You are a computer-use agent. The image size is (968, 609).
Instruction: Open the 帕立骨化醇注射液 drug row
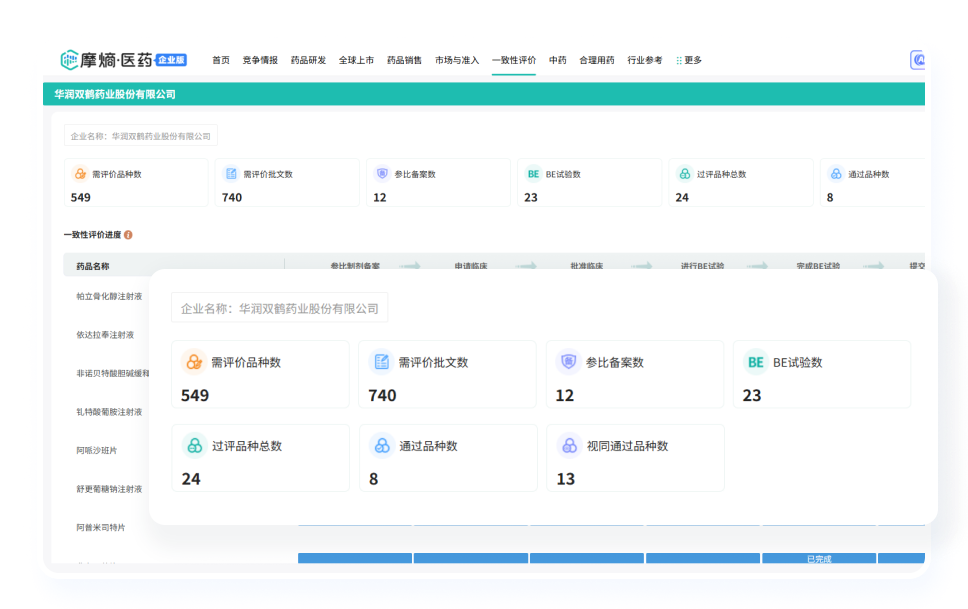point(109,296)
